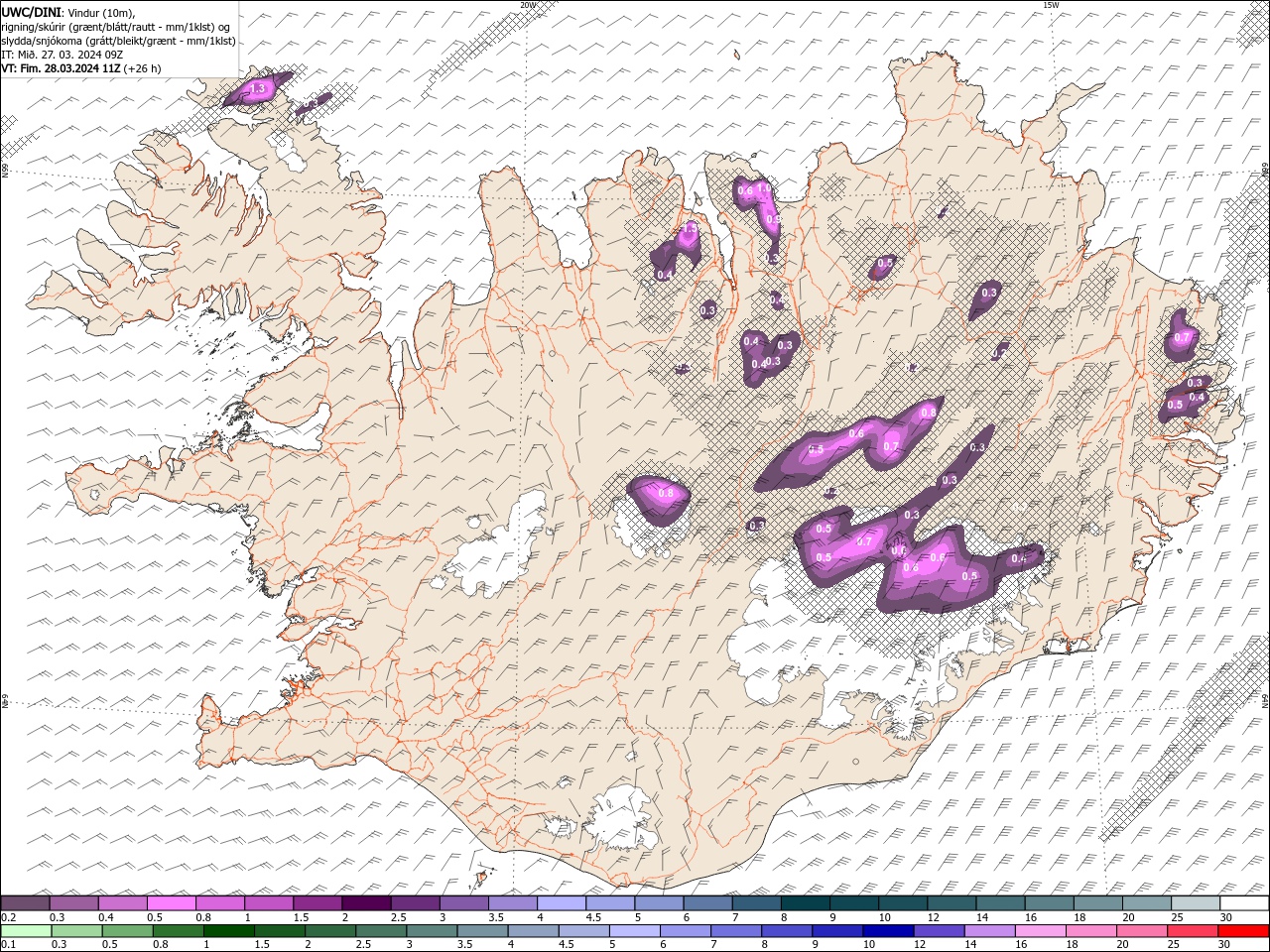The image size is (1270, 952).
Task: Select the bright red lower swatch after 30
Action: [1242, 931]
